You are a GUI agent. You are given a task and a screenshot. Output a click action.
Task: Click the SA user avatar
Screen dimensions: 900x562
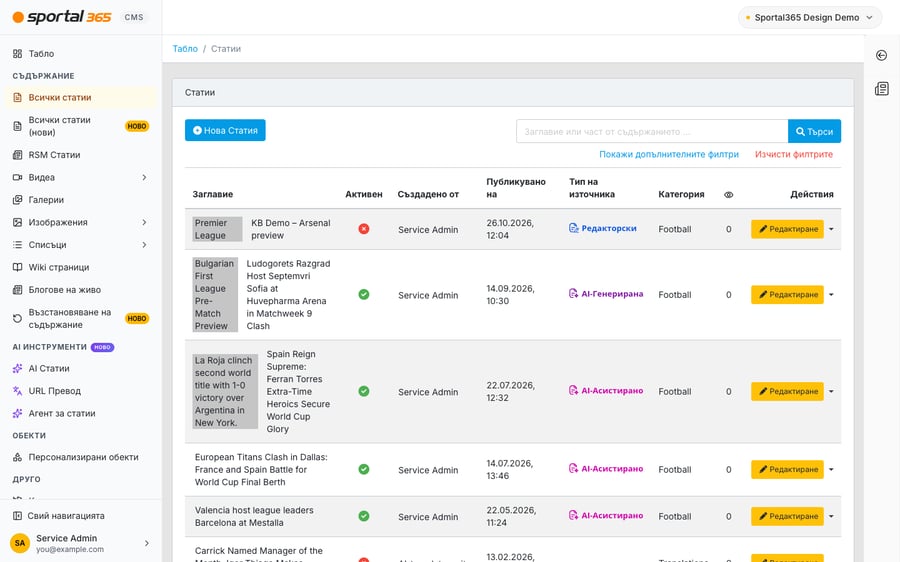20,542
